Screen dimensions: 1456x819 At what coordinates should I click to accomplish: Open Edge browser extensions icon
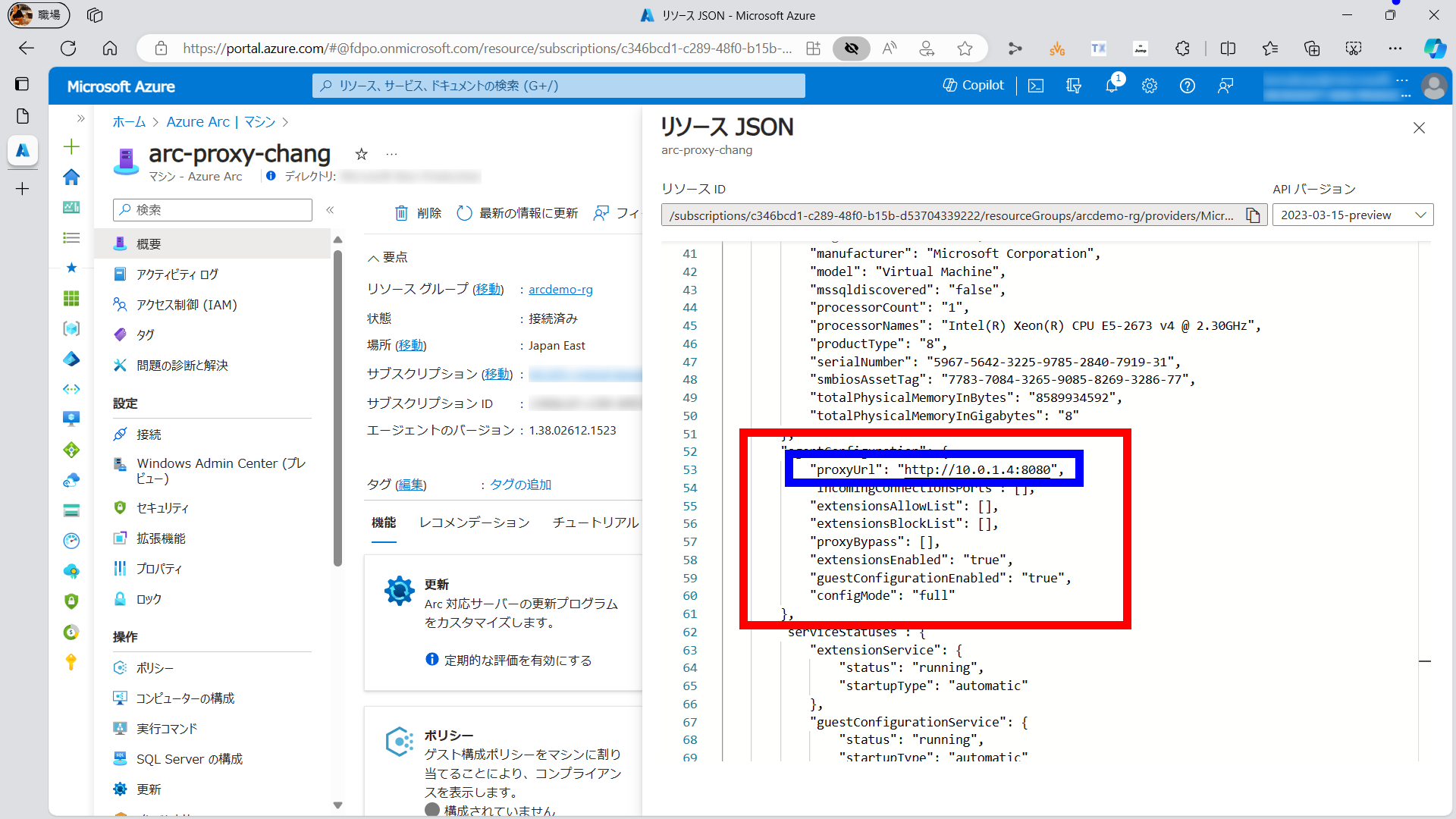[1182, 49]
